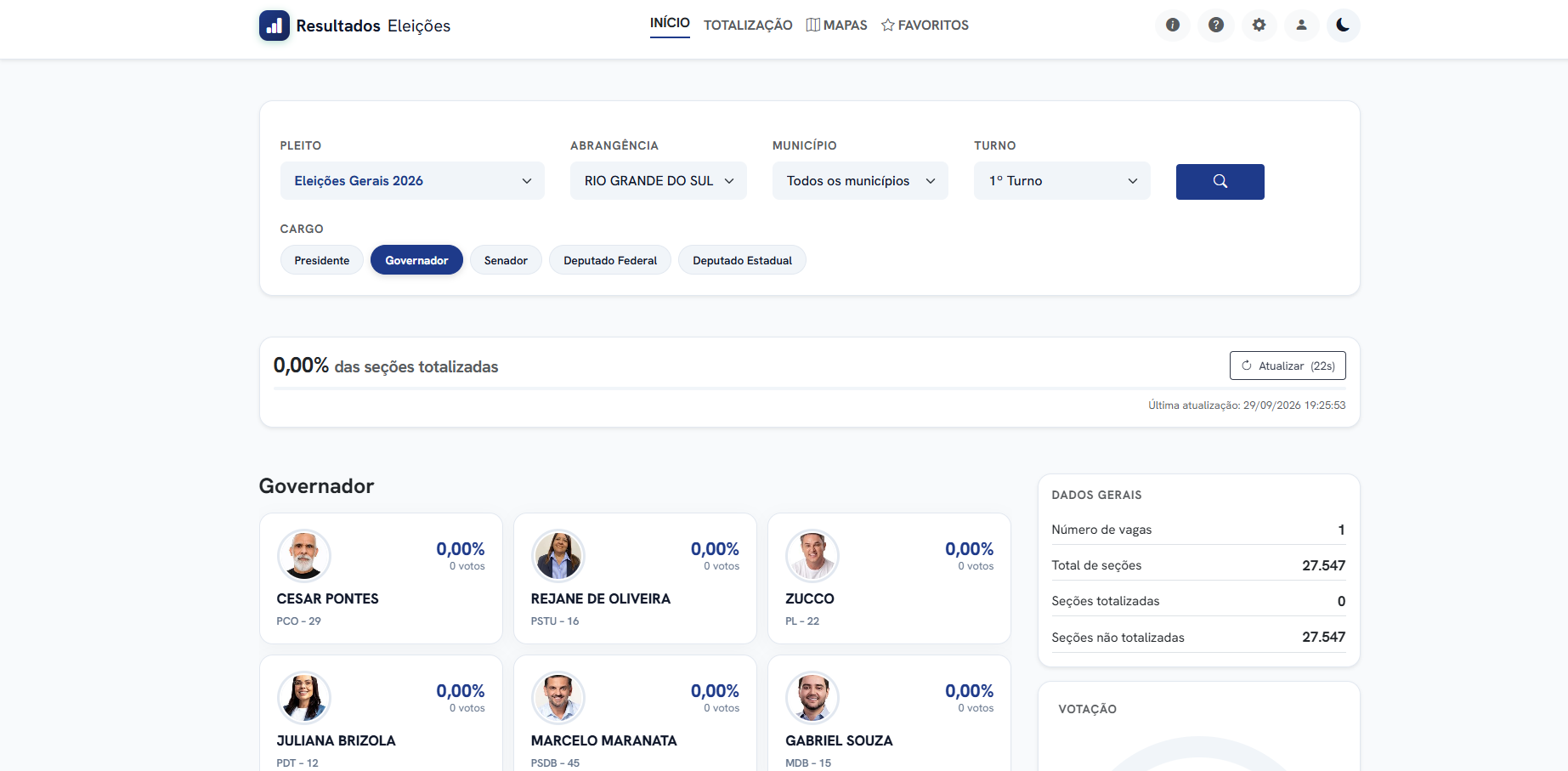Click Rejane de Oliveira candidate photo

click(x=558, y=555)
